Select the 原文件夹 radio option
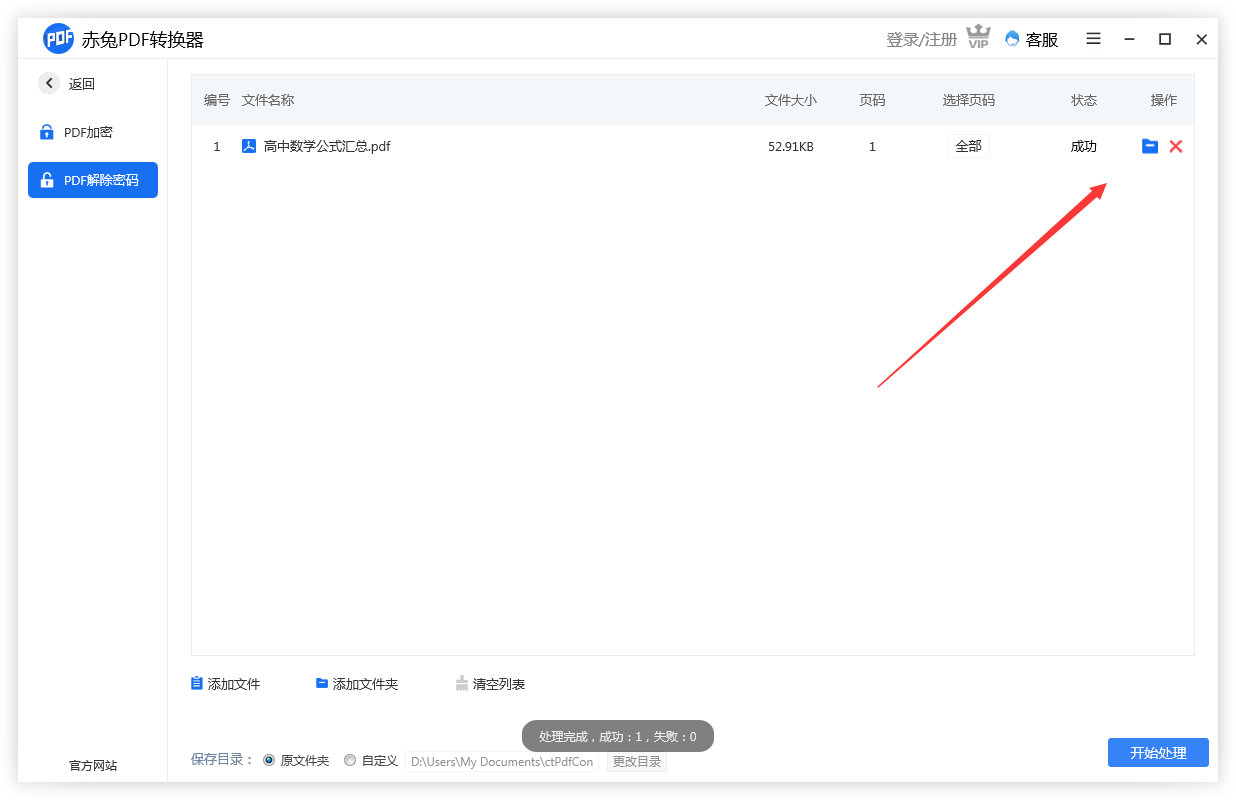1236x800 pixels. 269,760
